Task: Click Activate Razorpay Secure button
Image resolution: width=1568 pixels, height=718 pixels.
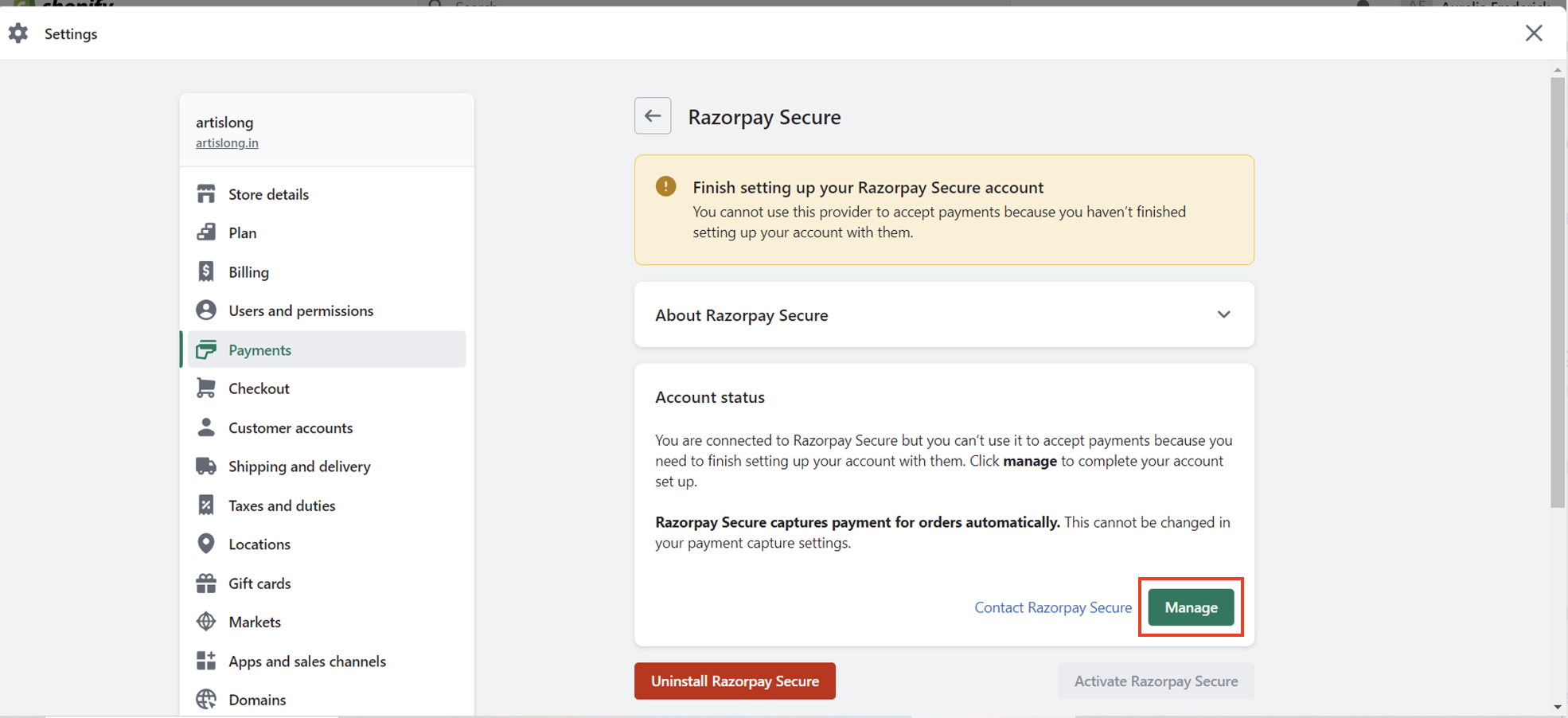Action: click(x=1156, y=681)
